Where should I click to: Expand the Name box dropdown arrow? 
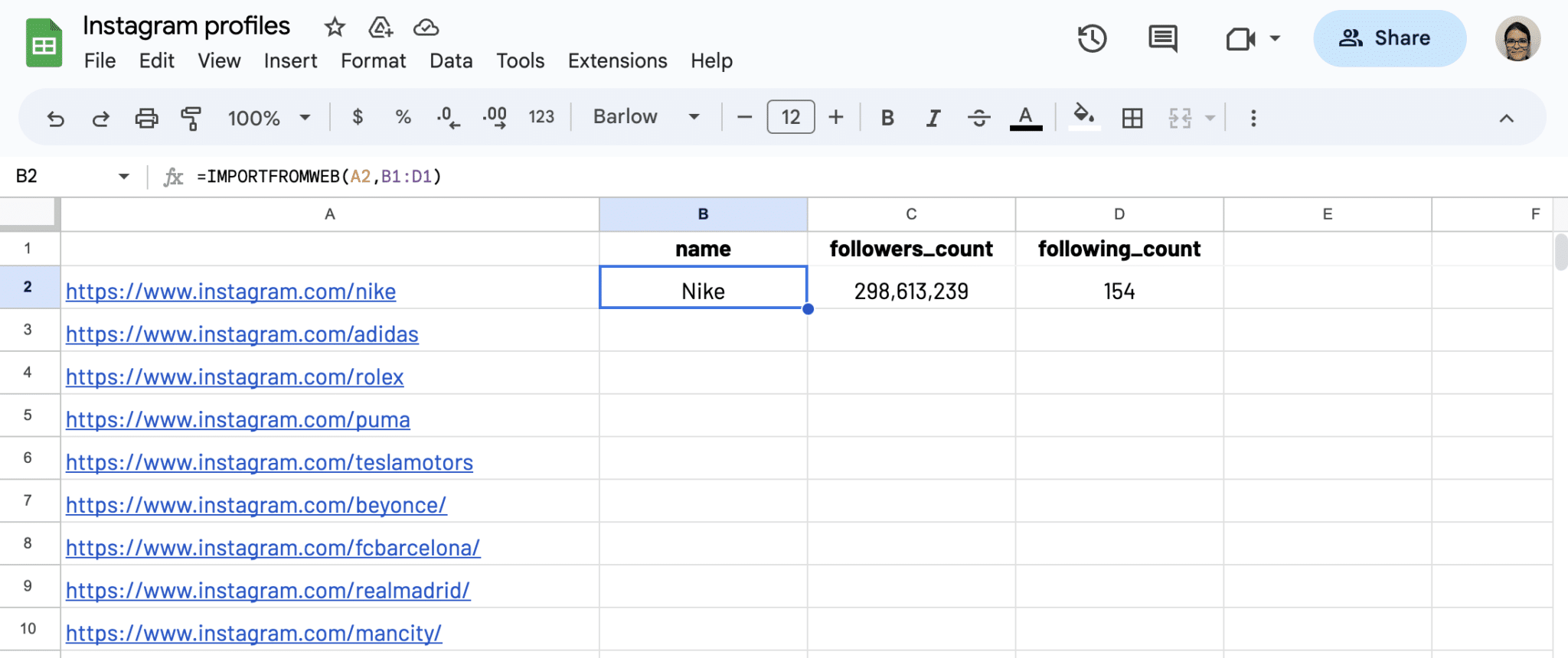[x=124, y=177]
